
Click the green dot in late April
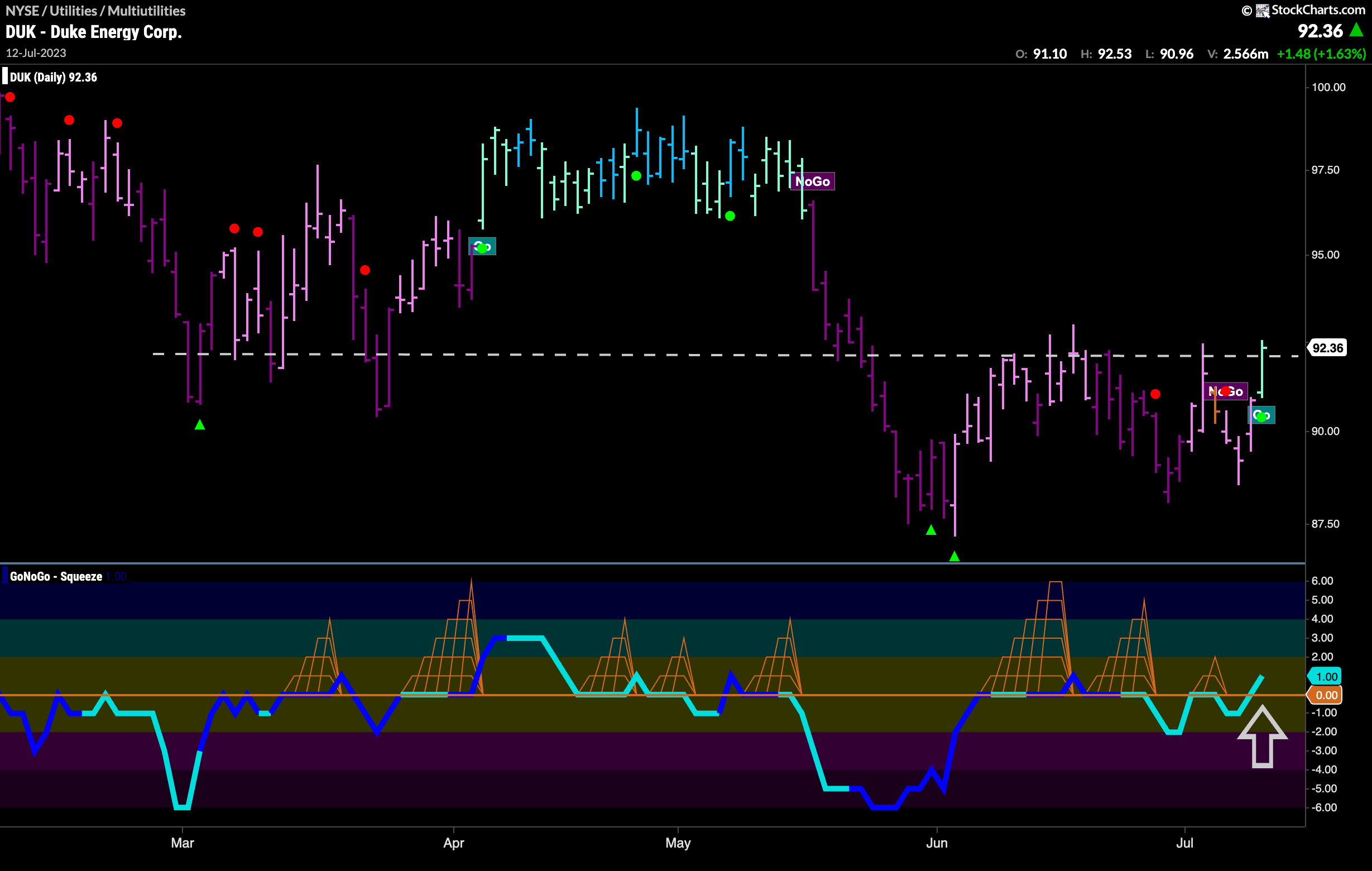point(636,175)
